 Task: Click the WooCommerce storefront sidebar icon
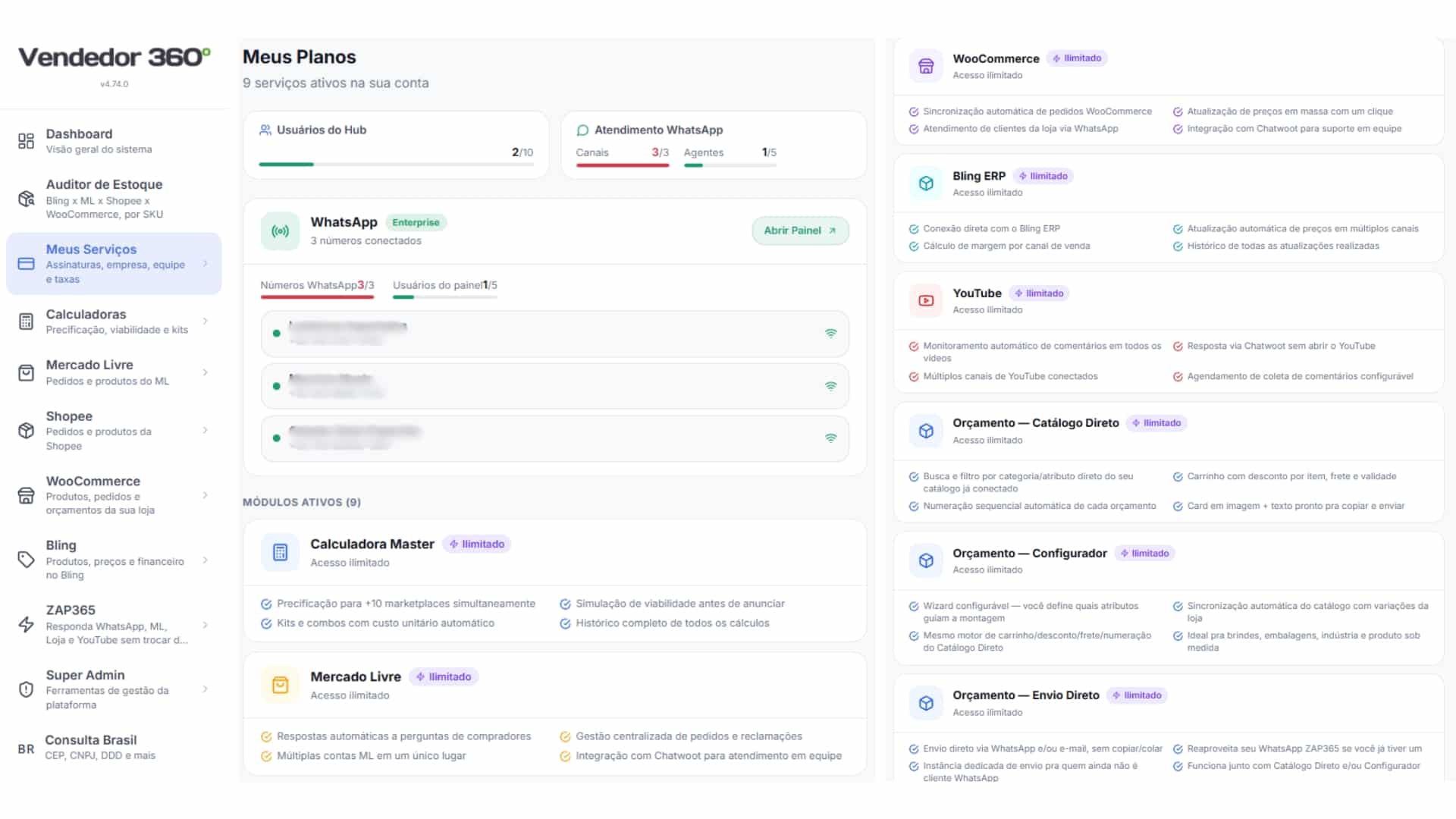[x=26, y=495]
